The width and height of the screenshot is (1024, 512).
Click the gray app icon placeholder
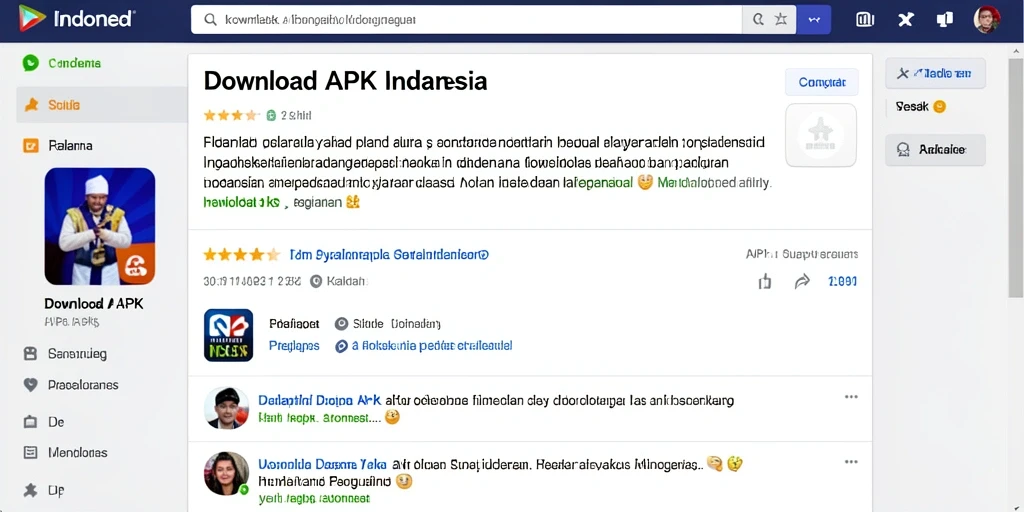pos(821,135)
